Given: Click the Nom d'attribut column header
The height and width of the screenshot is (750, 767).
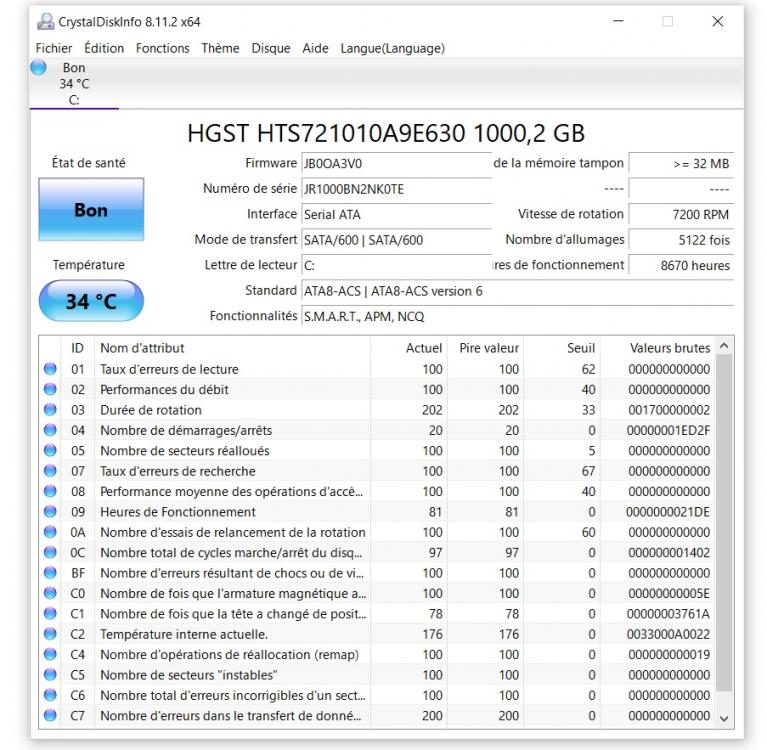Looking at the screenshot, I should pyautogui.click(x=142, y=348).
